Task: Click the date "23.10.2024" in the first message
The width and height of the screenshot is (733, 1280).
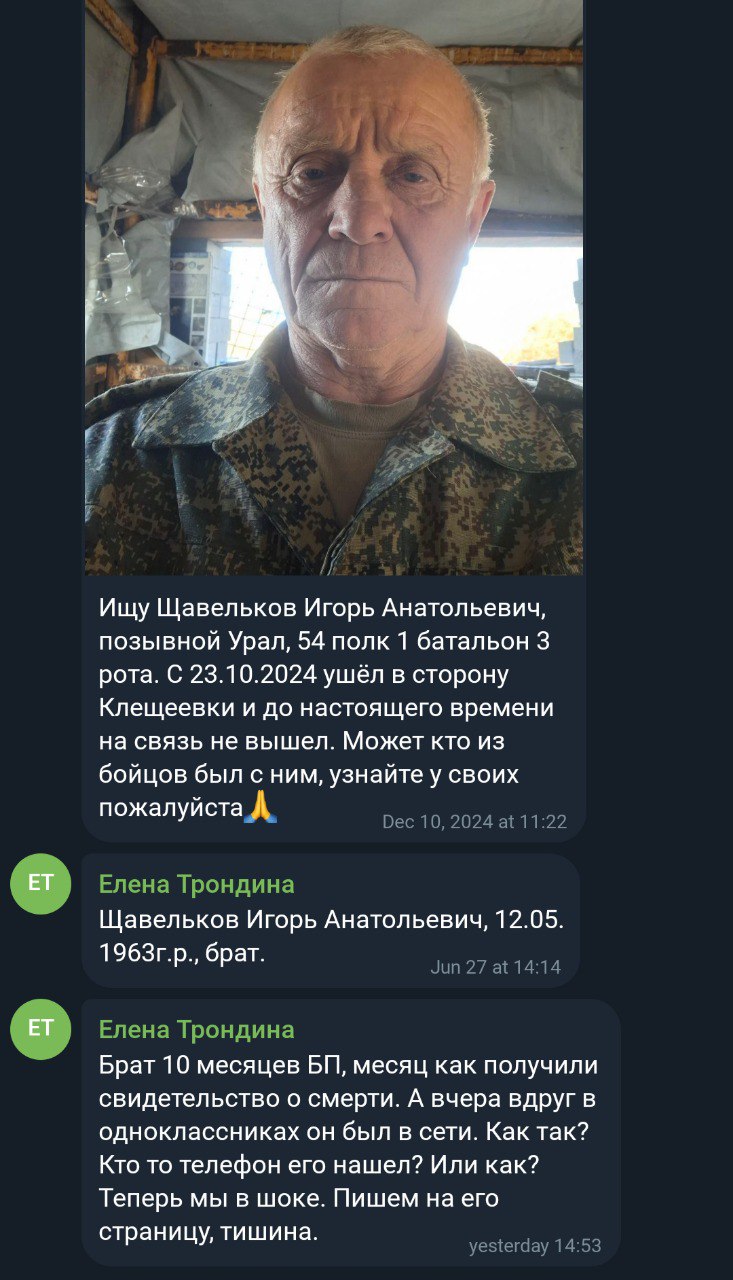Action: tap(262, 675)
